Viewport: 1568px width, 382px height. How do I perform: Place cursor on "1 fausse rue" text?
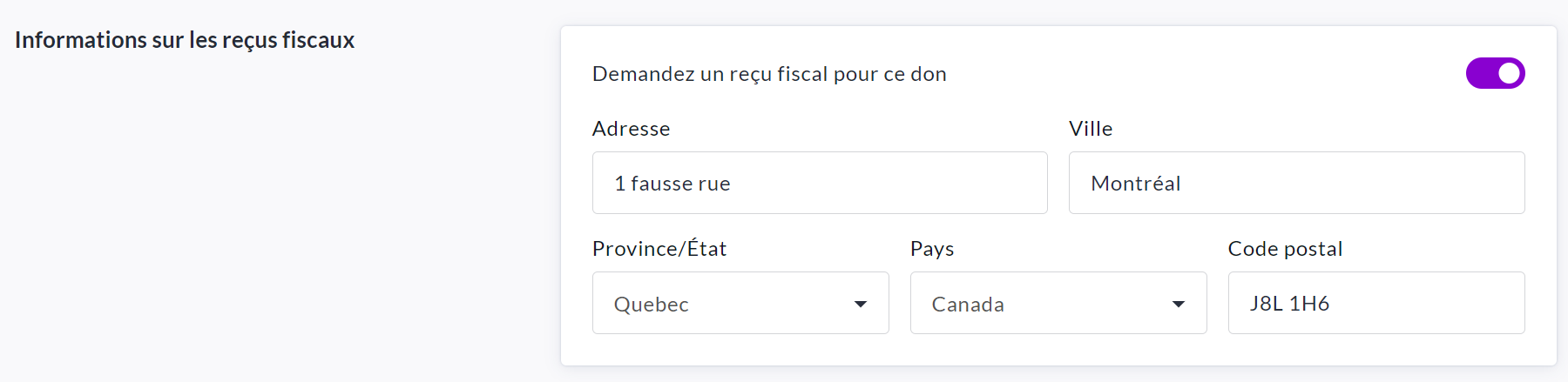pos(672,184)
